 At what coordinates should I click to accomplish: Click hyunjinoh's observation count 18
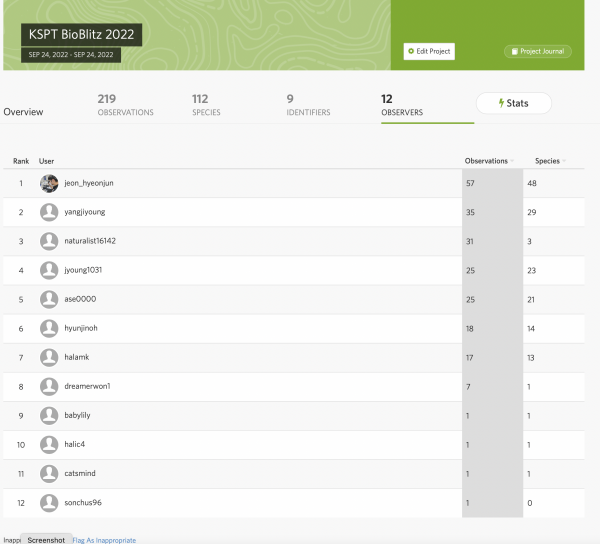click(x=470, y=329)
